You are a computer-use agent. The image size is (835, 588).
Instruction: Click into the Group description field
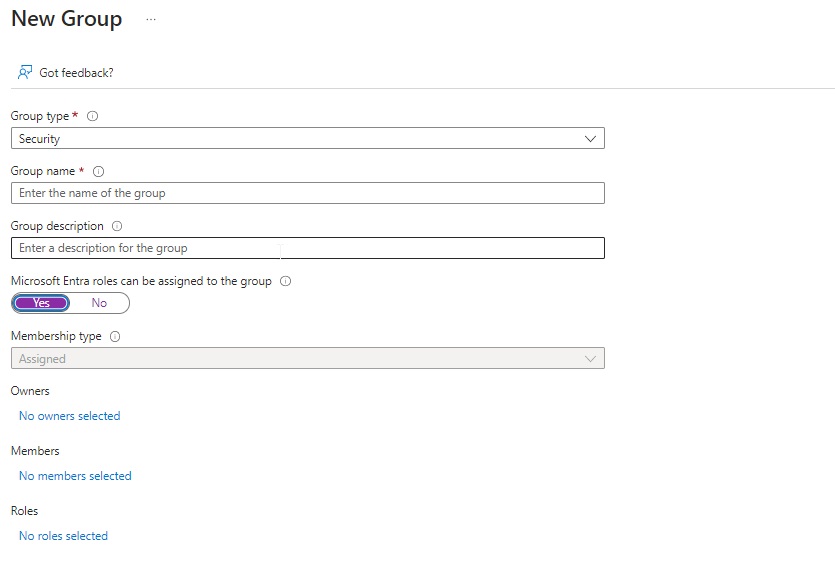point(307,248)
